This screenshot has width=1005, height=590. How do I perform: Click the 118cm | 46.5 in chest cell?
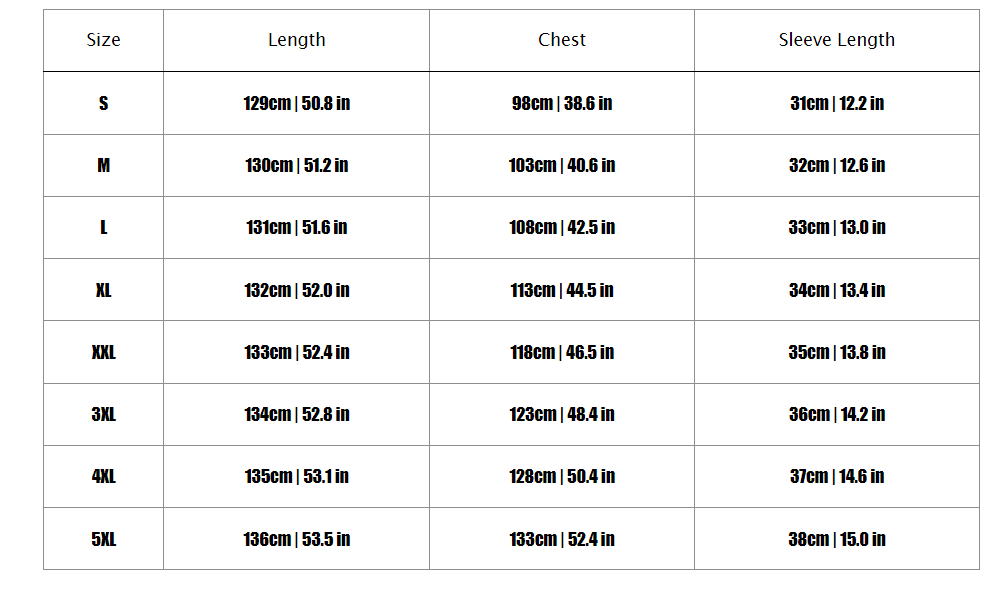562,352
